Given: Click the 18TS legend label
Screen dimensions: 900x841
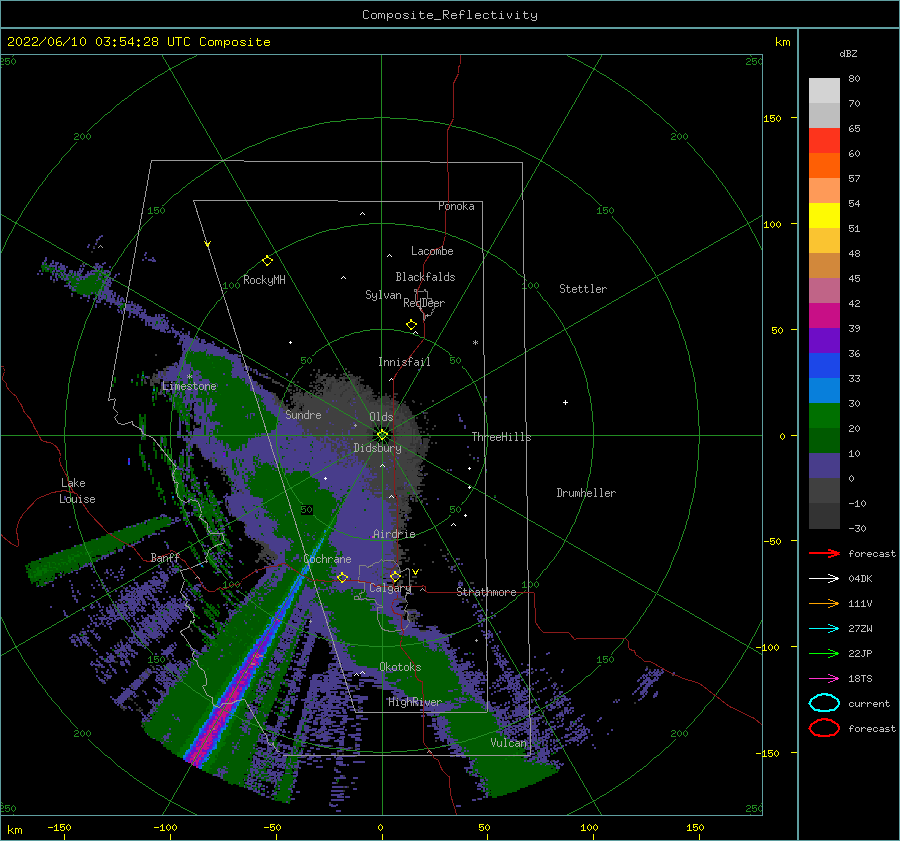Looking at the screenshot, I should 860,679.
